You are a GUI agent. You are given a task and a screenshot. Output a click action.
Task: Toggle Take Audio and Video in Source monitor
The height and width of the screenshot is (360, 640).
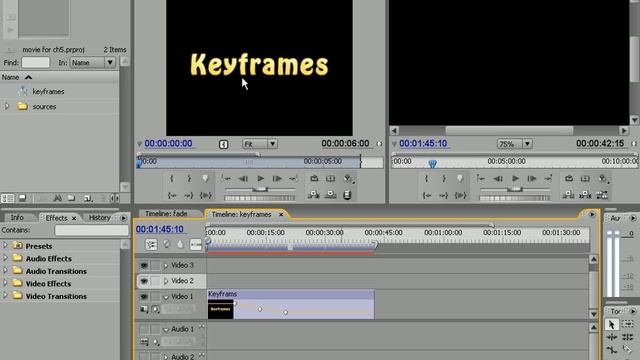[347, 195]
